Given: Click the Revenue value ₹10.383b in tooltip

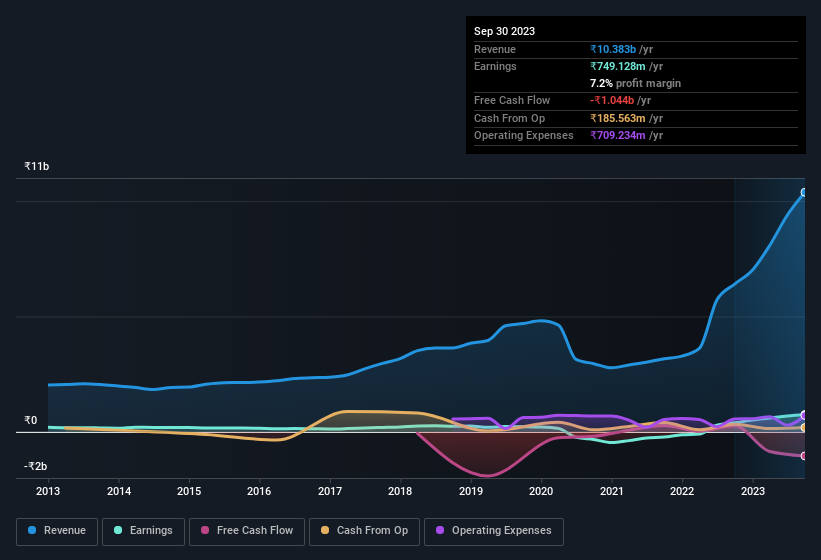Looking at the screenshot, I should (x=620, y=49).
